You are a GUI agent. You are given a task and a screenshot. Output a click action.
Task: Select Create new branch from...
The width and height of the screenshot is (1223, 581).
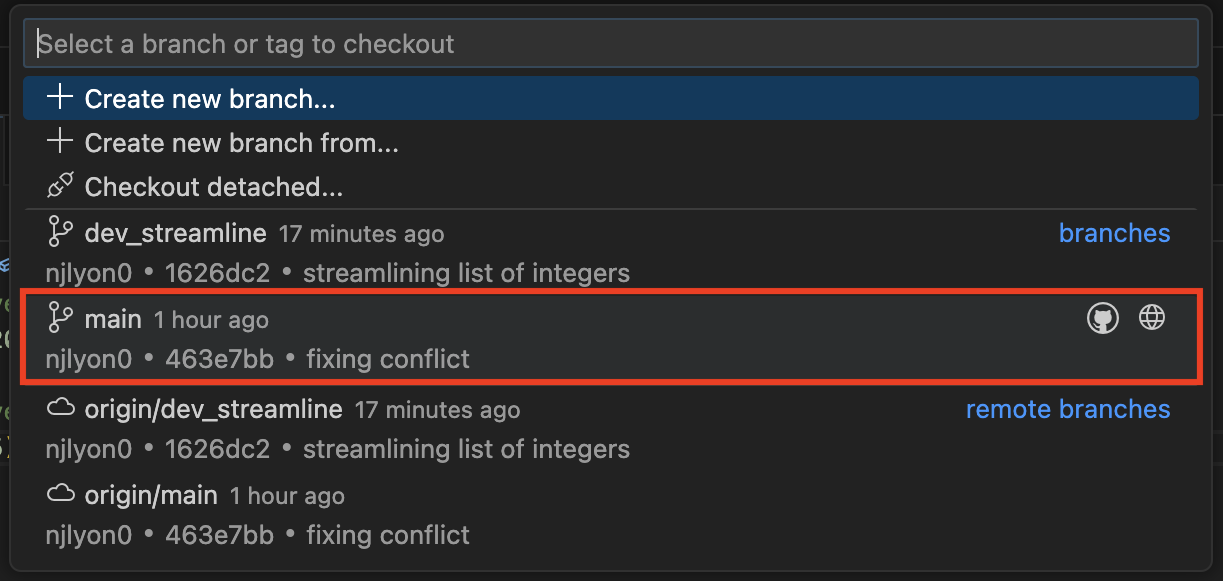pos(241,142)
